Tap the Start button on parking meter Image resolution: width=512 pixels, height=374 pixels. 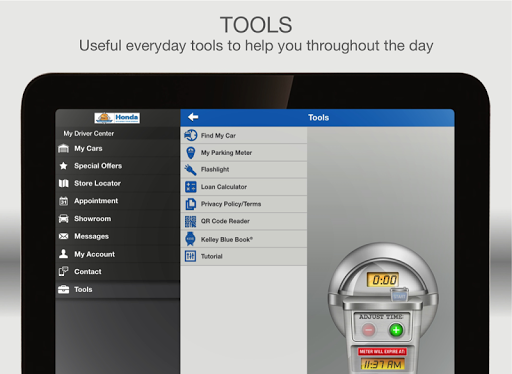coord(399,295)
